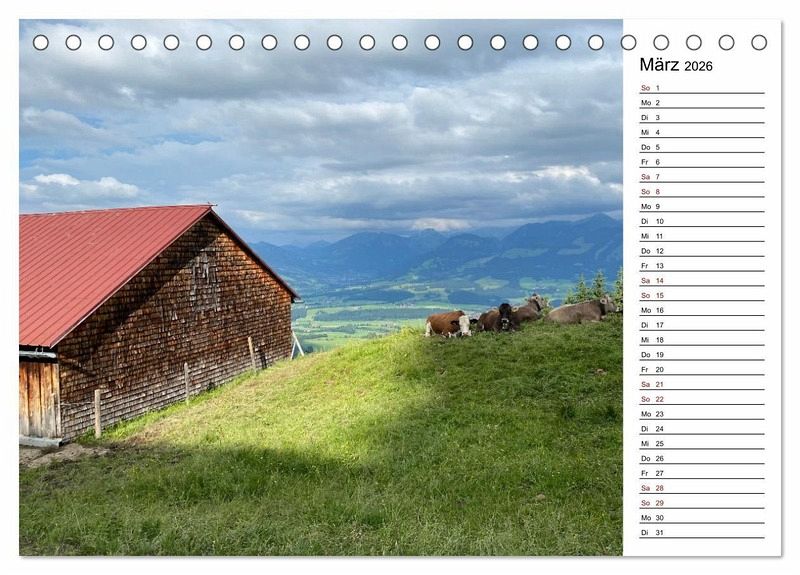Select the Mo 23 date row
This screenshot has width=800, height=575.
pos(702,413)
